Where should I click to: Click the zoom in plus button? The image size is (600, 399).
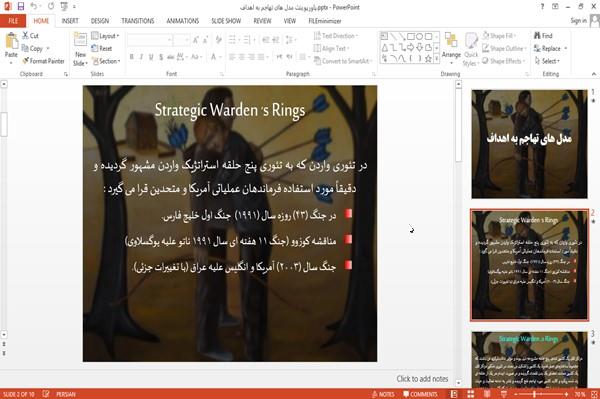567,394
